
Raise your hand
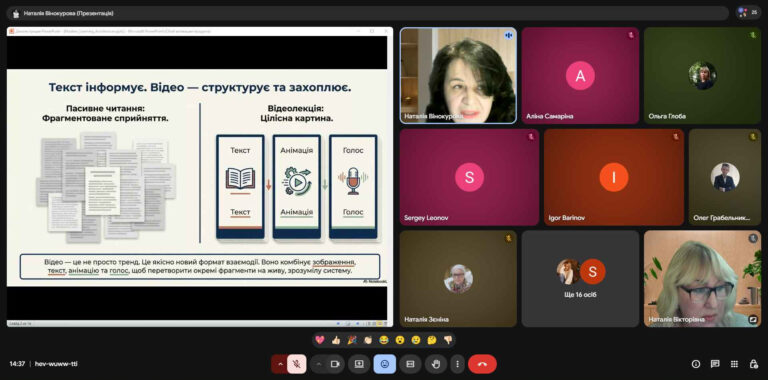point(436,364)
